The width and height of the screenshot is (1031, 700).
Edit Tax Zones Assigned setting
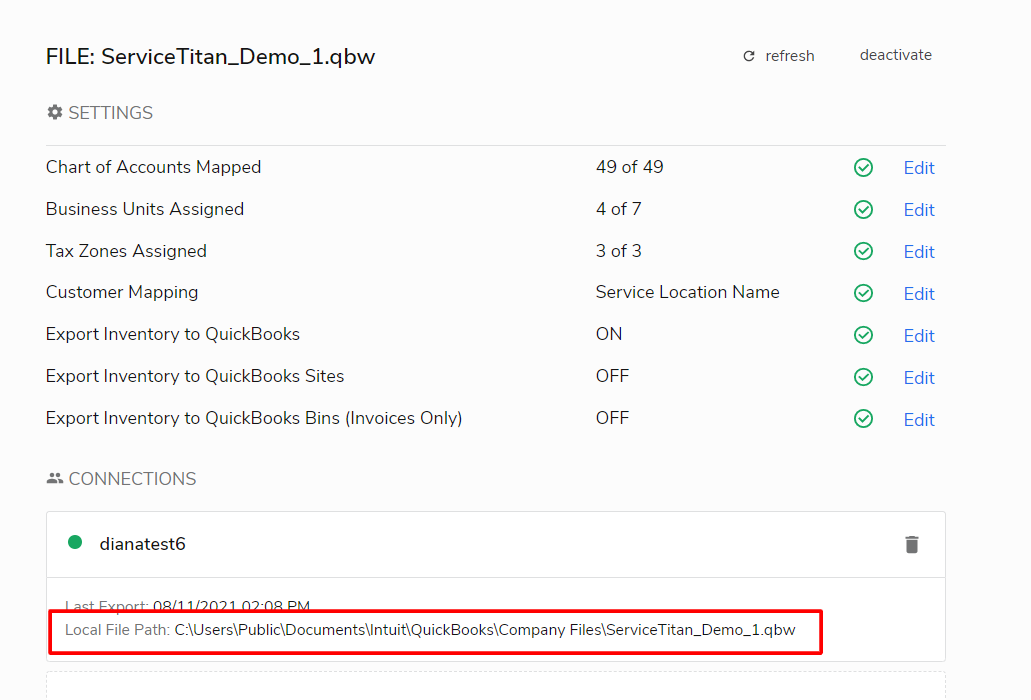[919, 252]
